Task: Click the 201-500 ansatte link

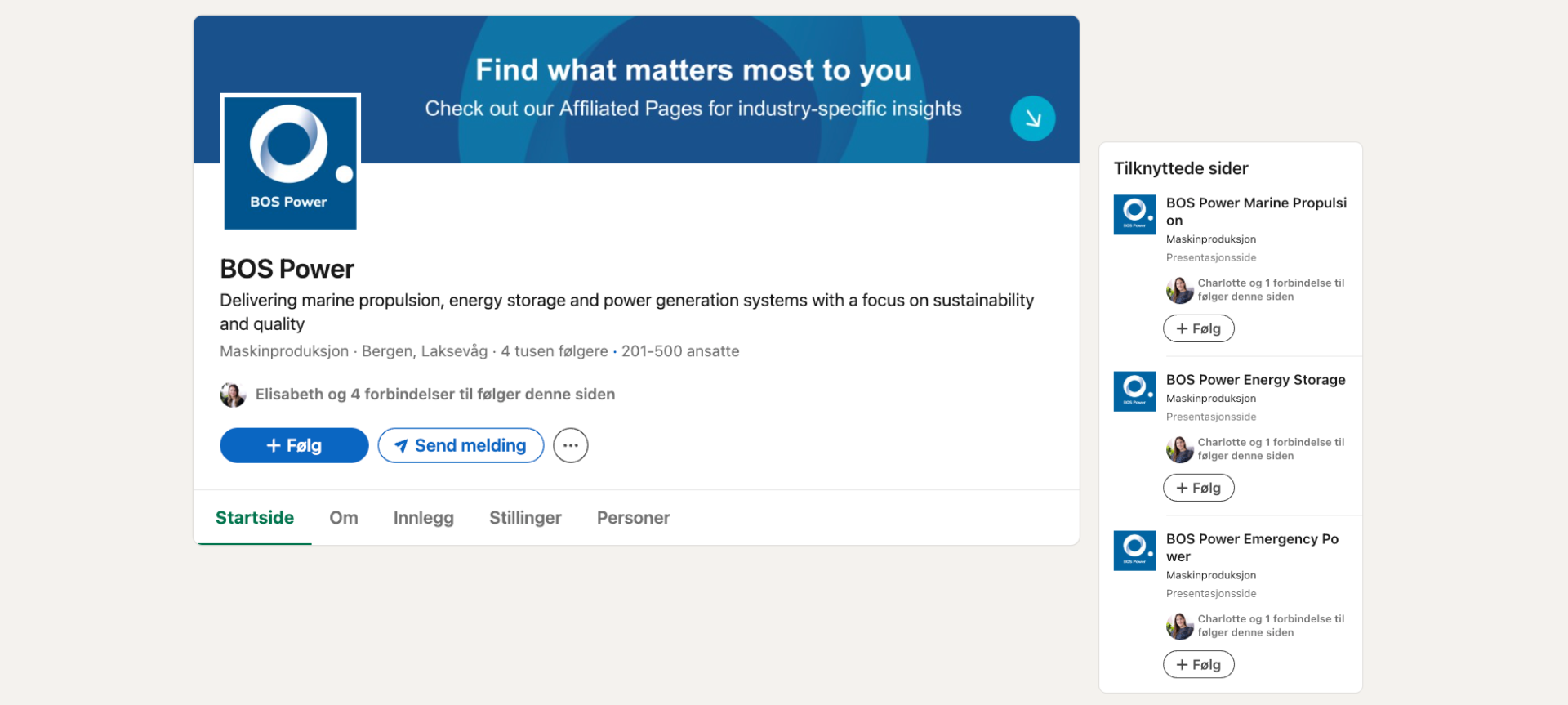Action: (680, 351)
